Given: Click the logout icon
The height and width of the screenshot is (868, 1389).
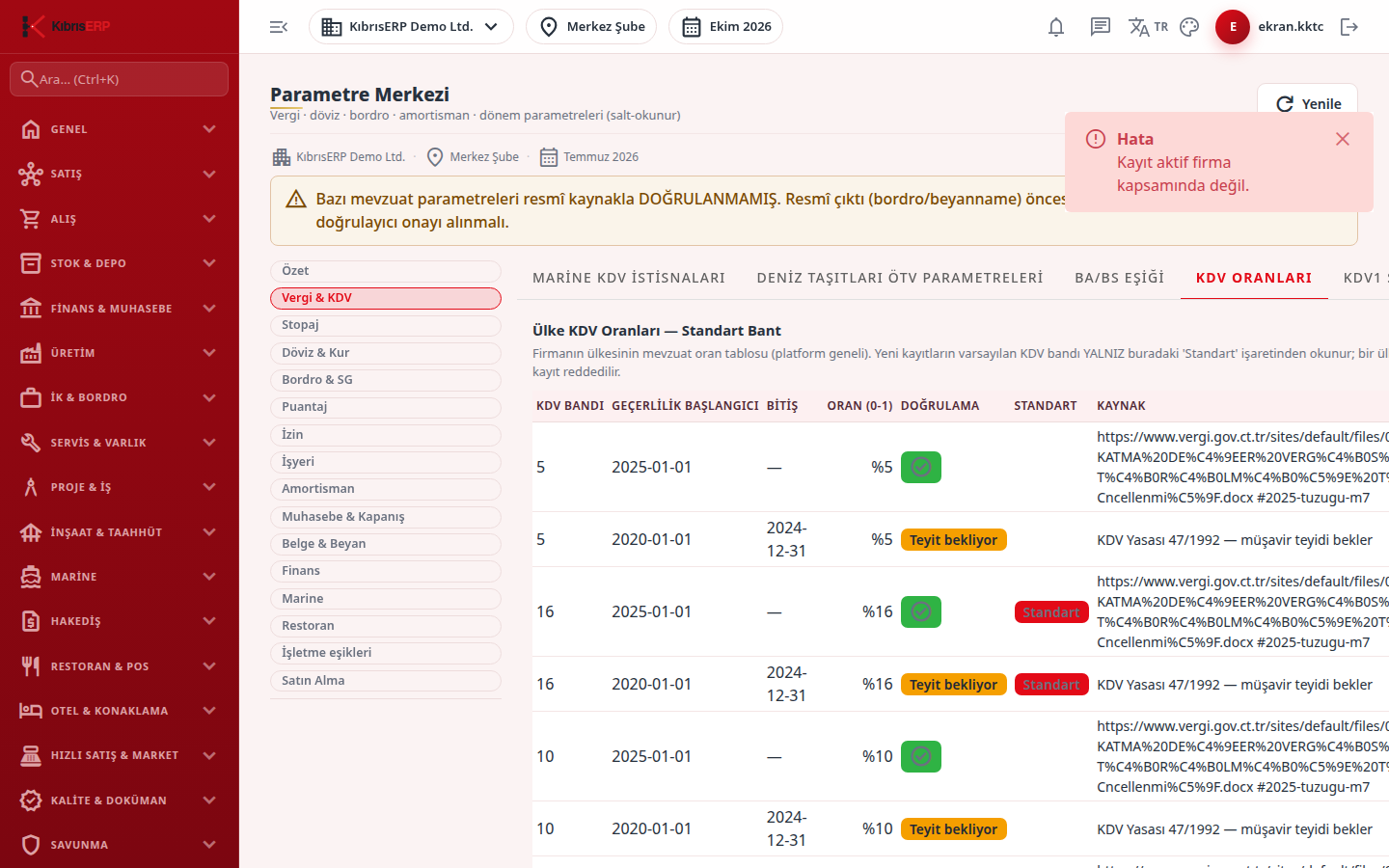Looking at the screenshot, I should click(x=1349, y=27).
